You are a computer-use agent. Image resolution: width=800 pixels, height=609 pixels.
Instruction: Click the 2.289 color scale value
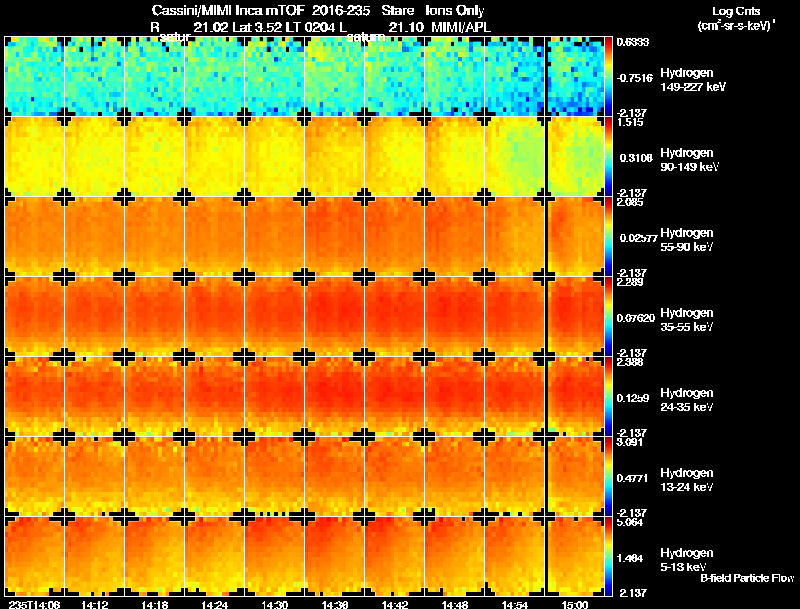(x=630, y=282)
